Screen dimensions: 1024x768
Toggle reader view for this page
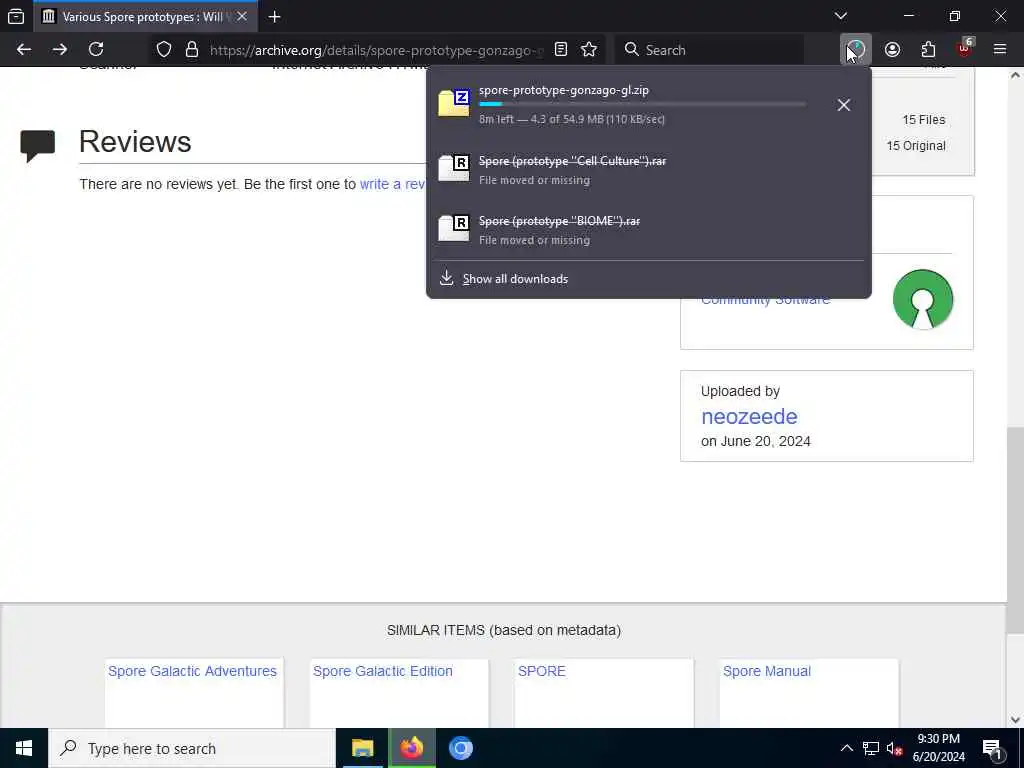pos(560,50)
